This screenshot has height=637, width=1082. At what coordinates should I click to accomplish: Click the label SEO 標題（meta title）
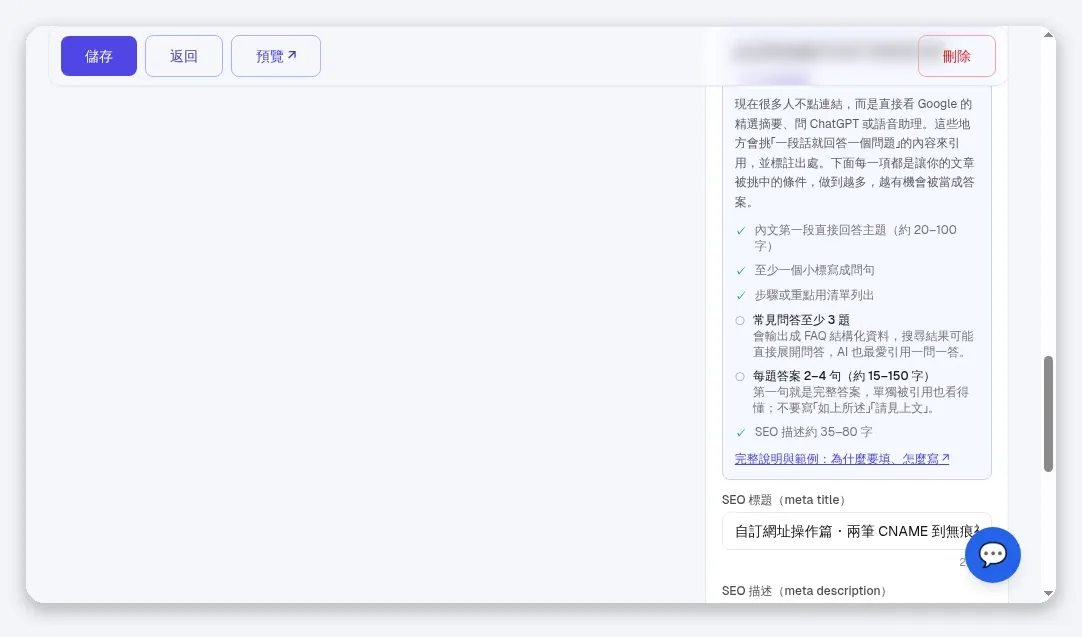pyautogui.click(x=785, y=500)
